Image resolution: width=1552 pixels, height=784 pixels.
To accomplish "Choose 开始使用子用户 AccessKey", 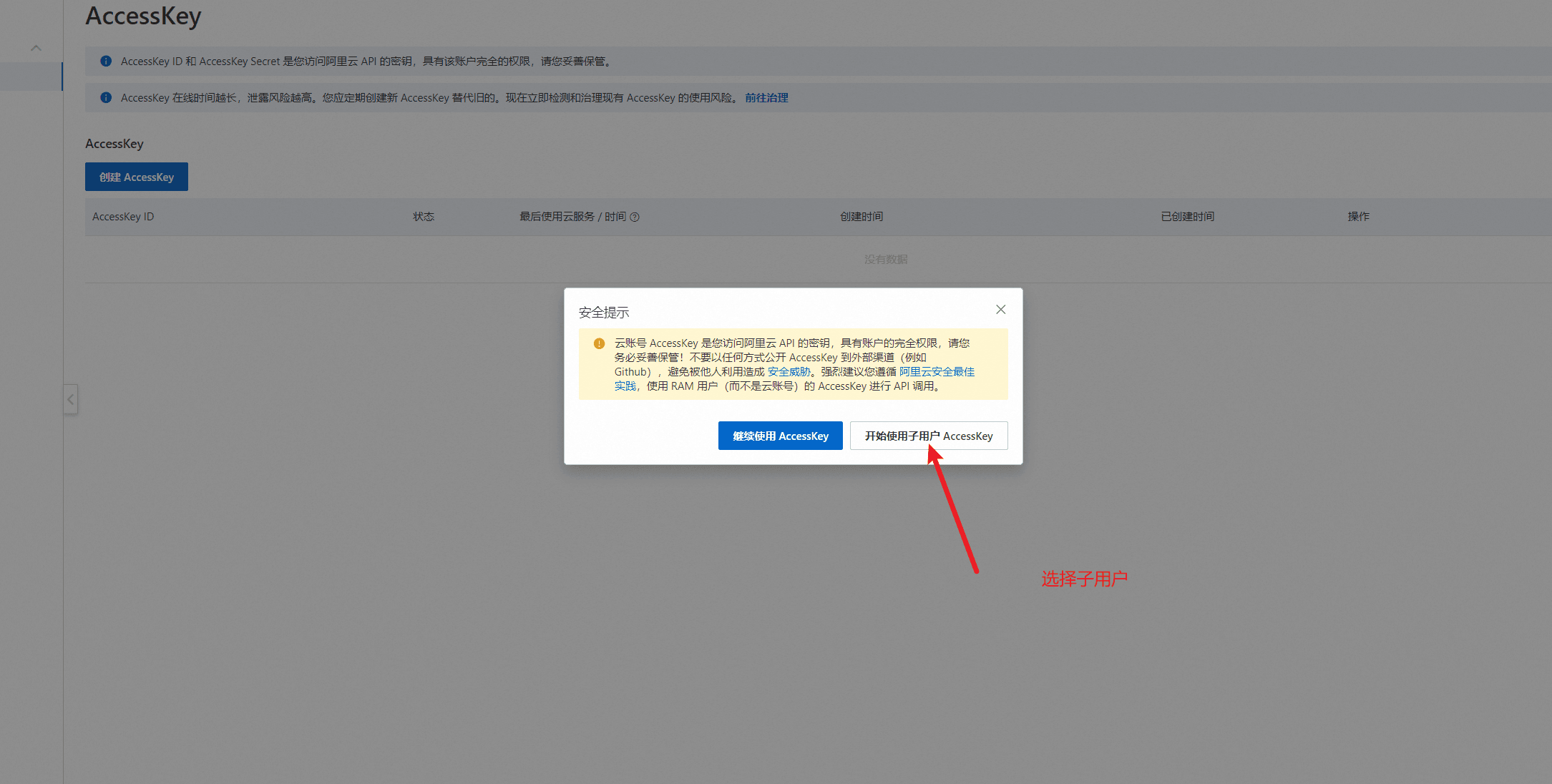I will pos(928,436).
